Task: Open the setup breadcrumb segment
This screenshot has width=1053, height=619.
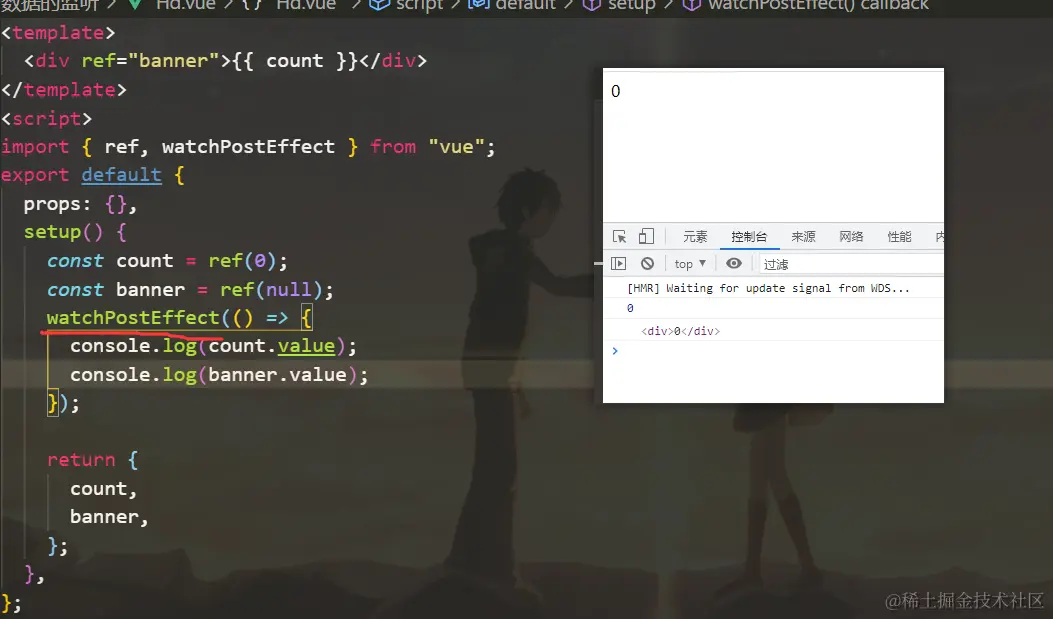Action: (619, 5)
